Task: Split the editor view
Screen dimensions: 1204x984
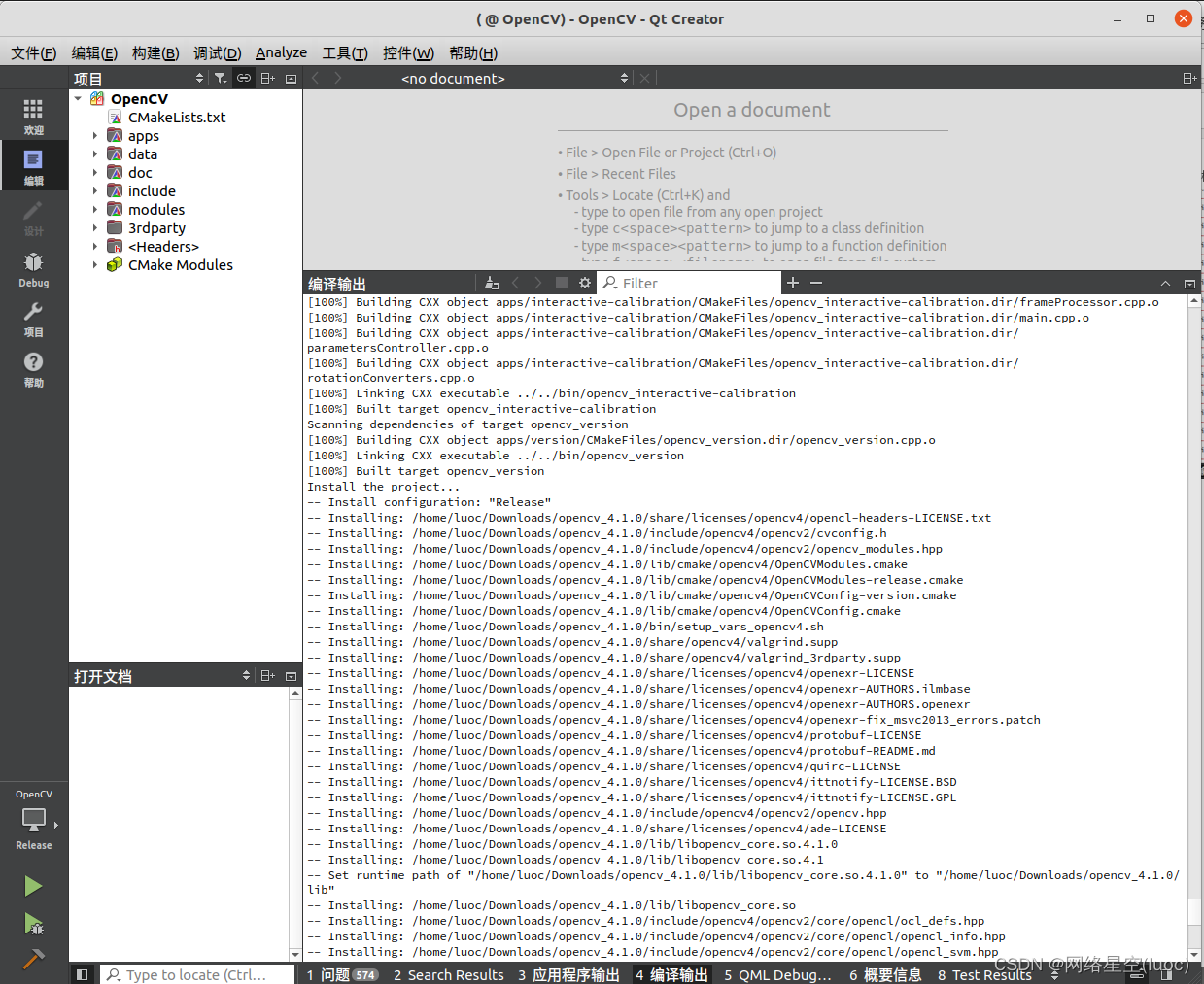Action: click(1189, 78)
